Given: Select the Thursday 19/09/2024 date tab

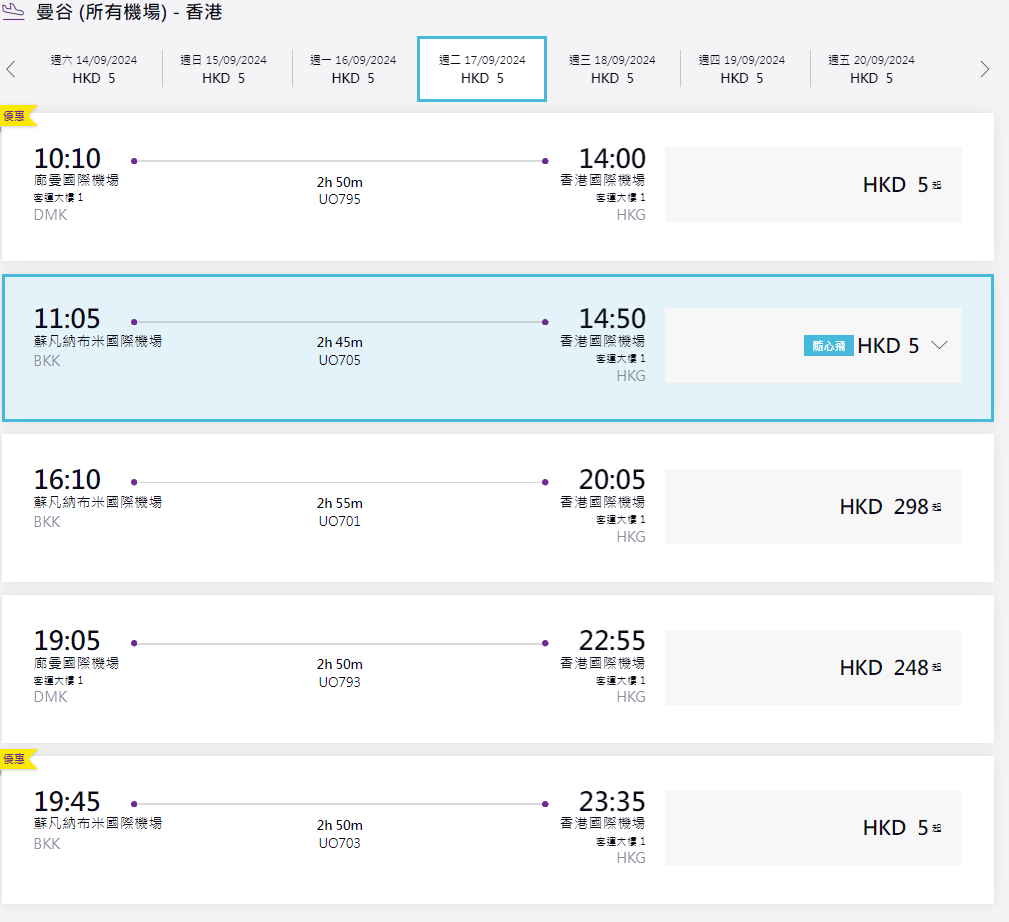Looking at the screenshot, I should [741, 69].
